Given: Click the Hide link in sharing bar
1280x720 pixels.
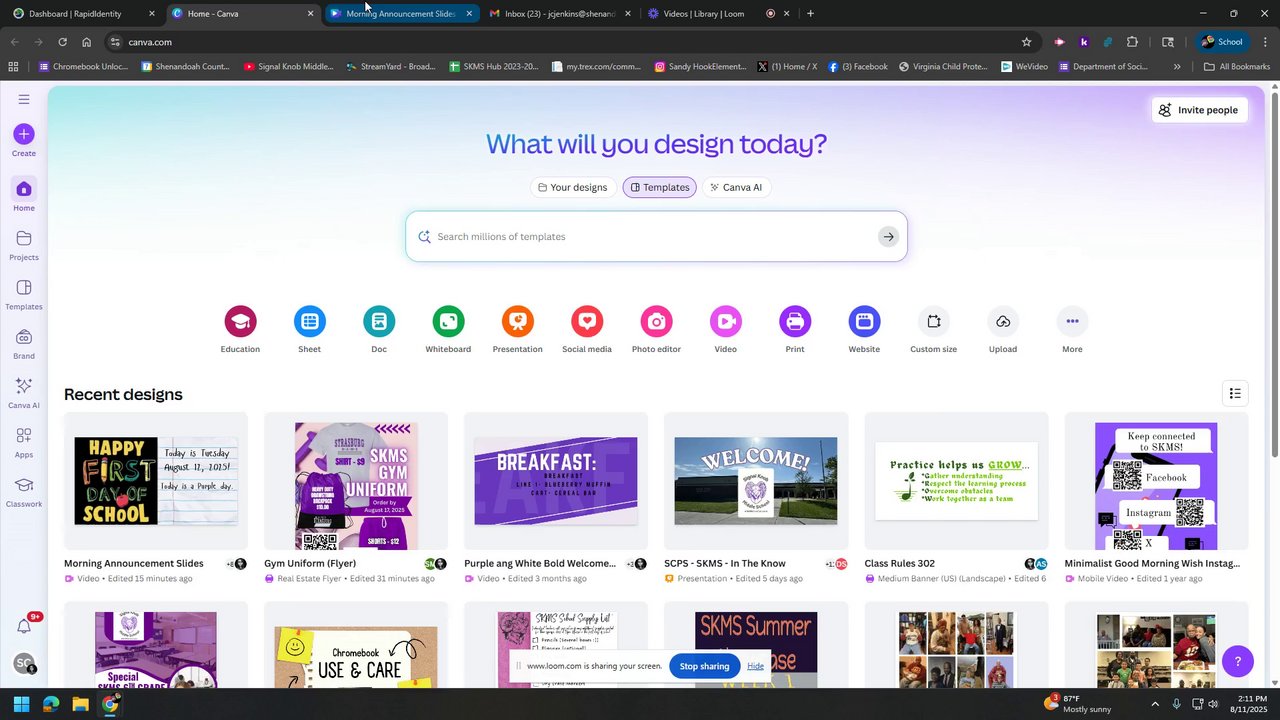Looking at the screenshot, I should point(755,666).
